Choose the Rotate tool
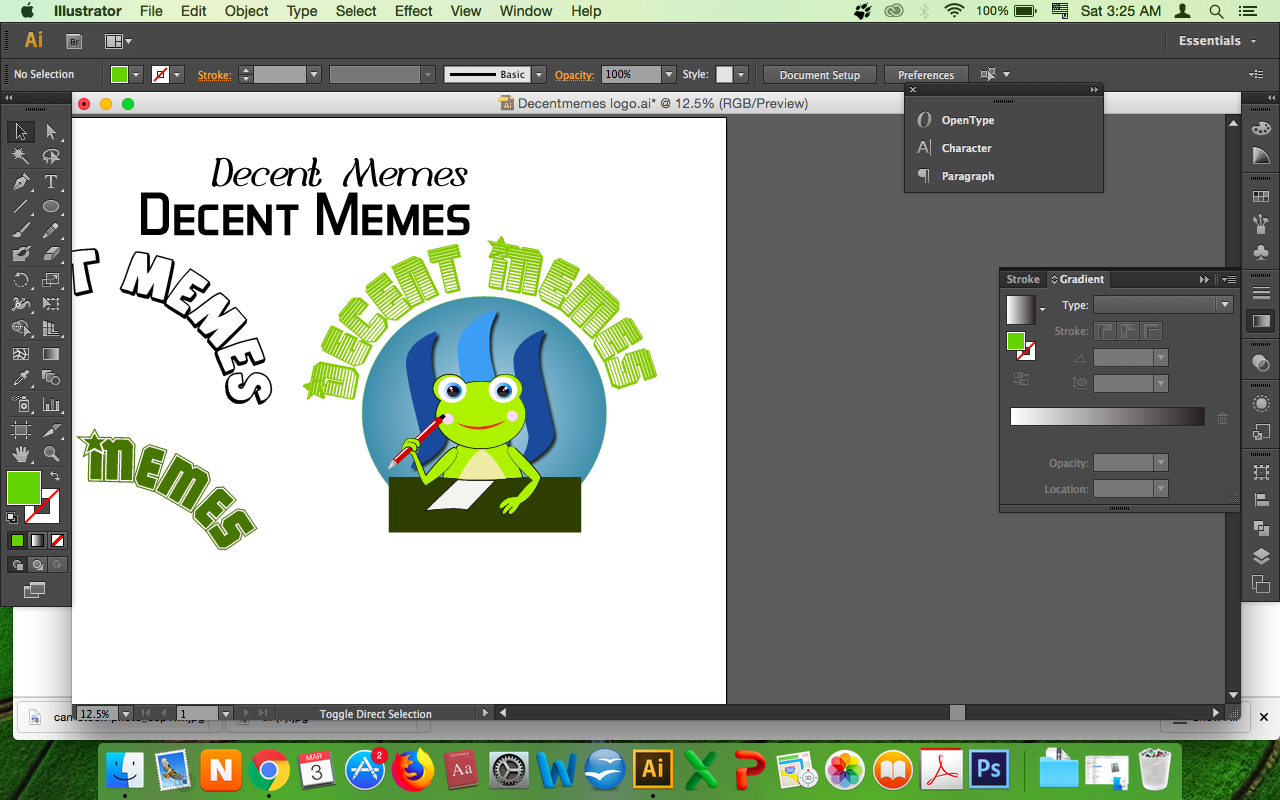Screen dimensions: 1280x800 pos(21,280)
